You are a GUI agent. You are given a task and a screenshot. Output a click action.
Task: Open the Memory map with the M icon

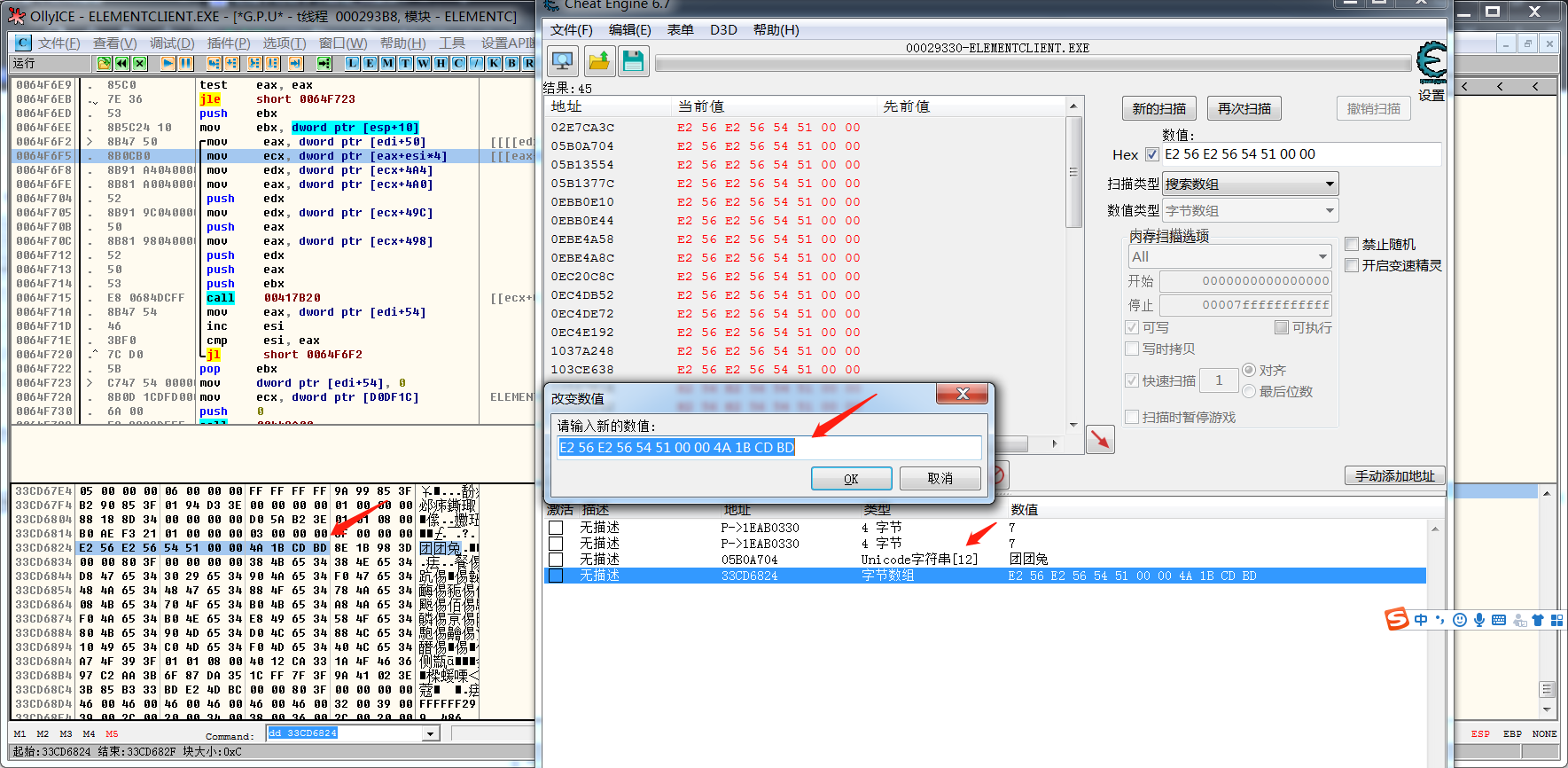coord(388,63)
